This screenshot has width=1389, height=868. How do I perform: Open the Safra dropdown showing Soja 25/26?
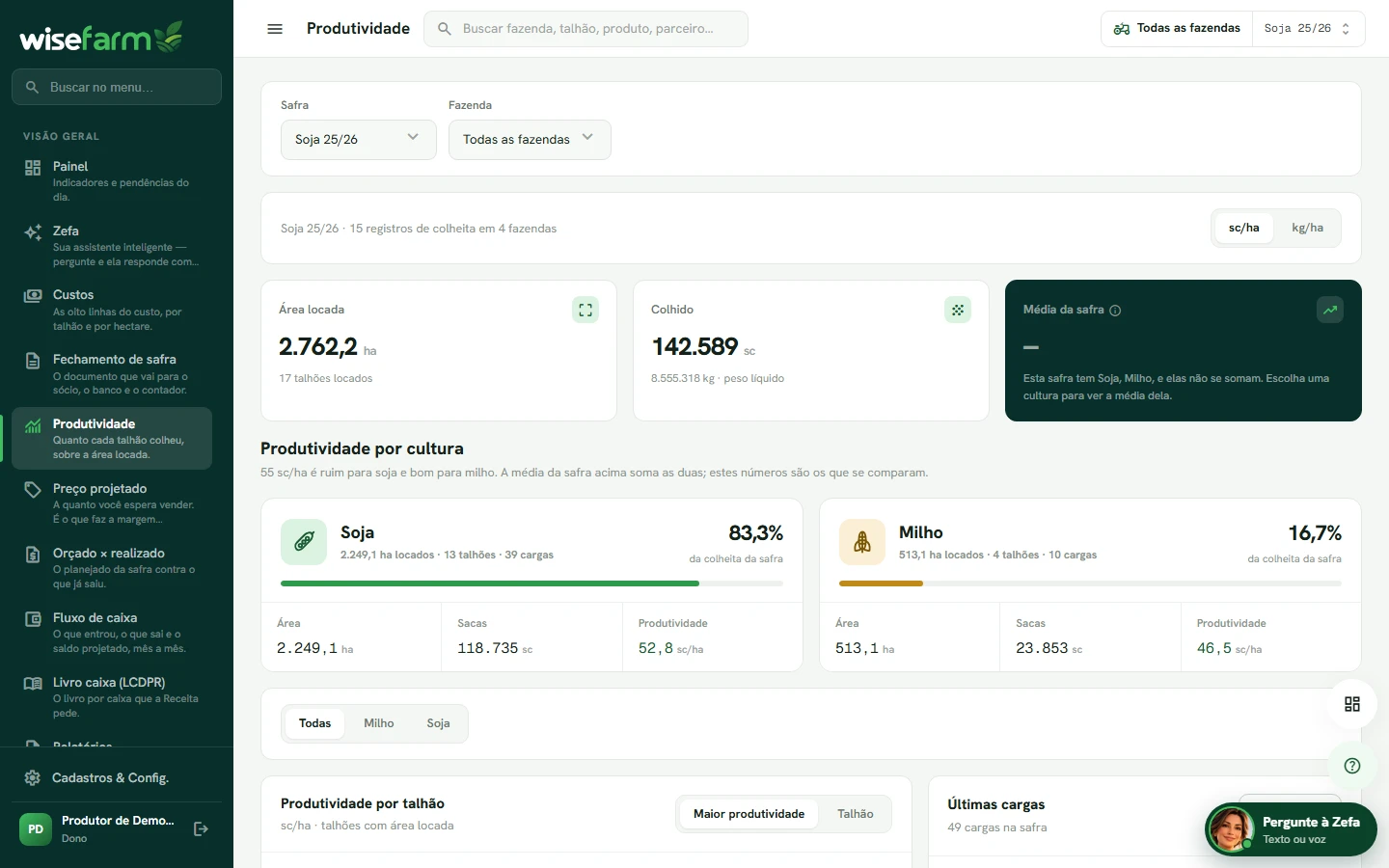359,140
